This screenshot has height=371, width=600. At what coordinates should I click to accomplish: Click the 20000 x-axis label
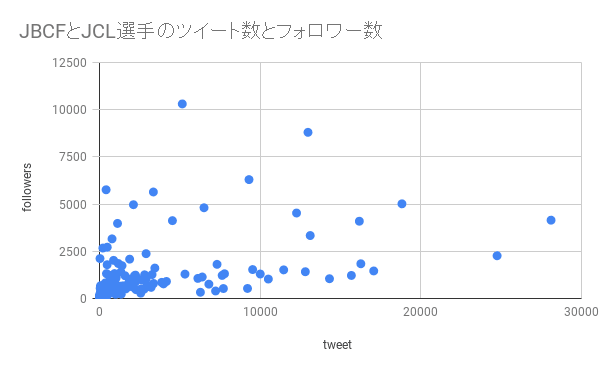(x=420, y=312)
